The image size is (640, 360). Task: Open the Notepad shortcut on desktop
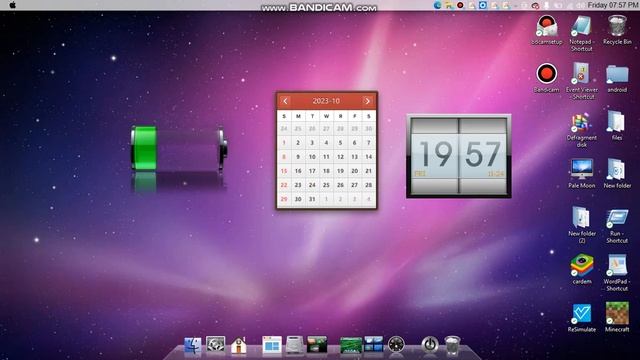[582, 34]
